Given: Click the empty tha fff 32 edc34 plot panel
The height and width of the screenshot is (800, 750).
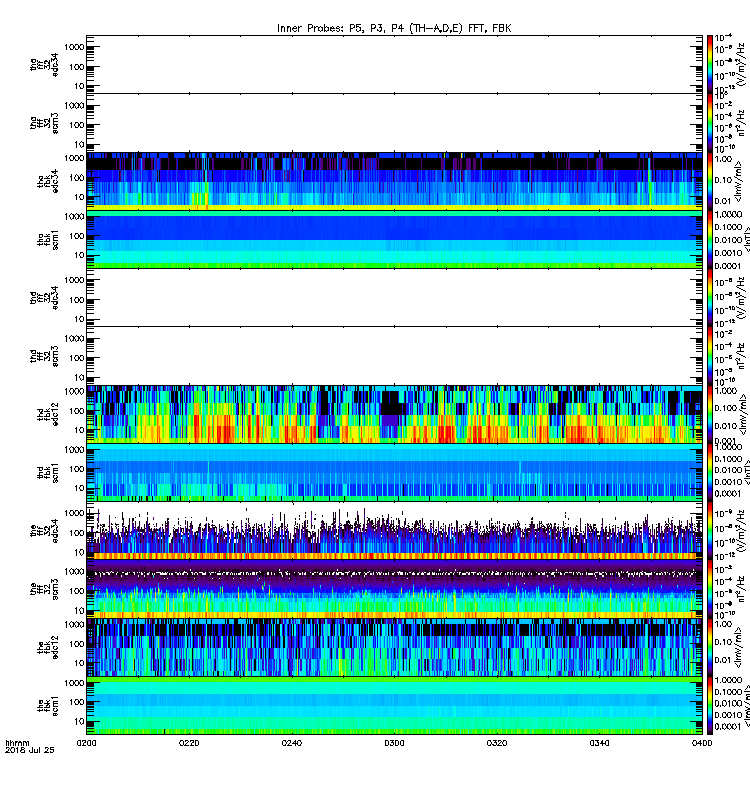Looking at the screenshot, I should [394, 64].
